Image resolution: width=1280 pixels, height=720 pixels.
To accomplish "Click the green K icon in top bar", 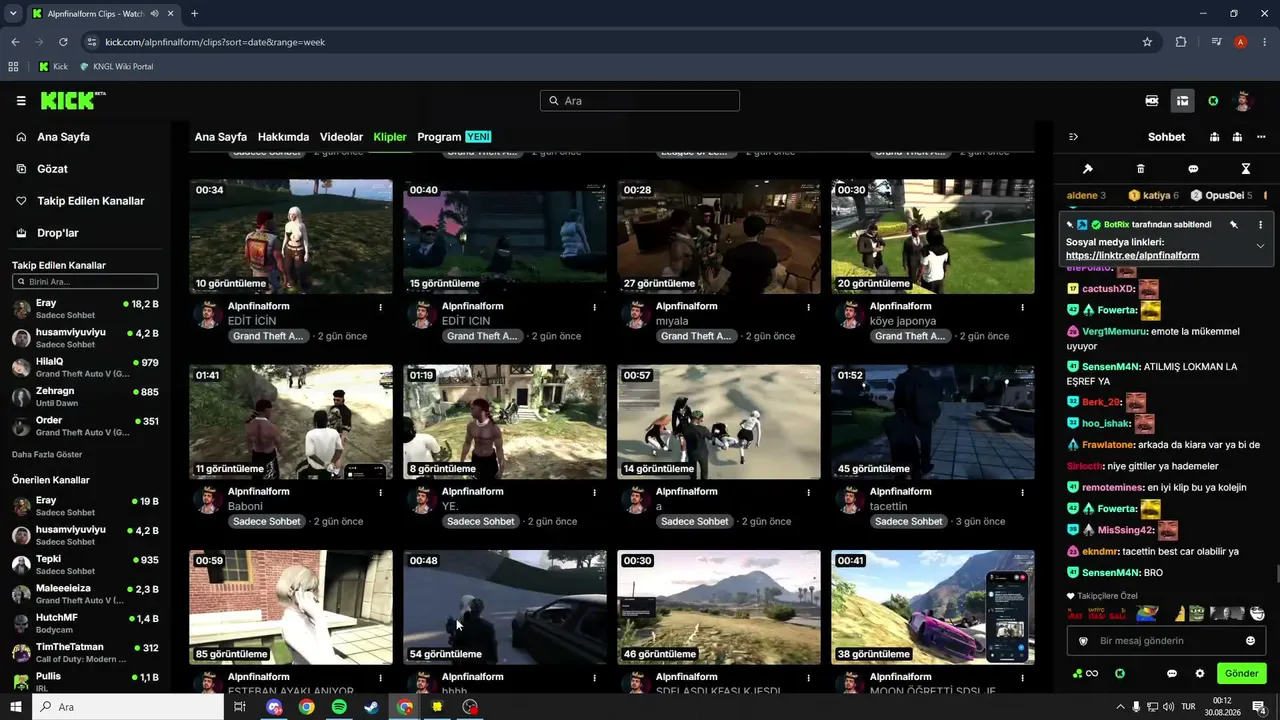I will [x=1213, y=101].
